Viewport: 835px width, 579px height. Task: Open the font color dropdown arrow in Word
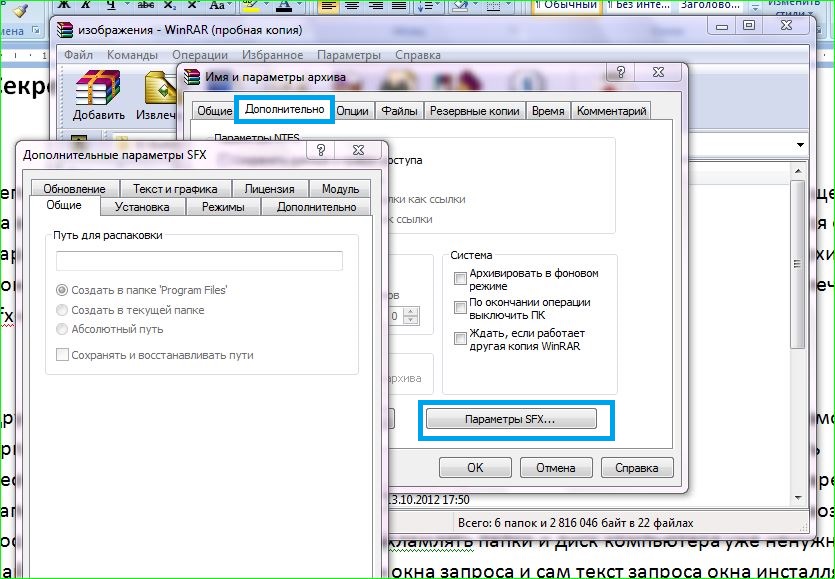[298, 5]
